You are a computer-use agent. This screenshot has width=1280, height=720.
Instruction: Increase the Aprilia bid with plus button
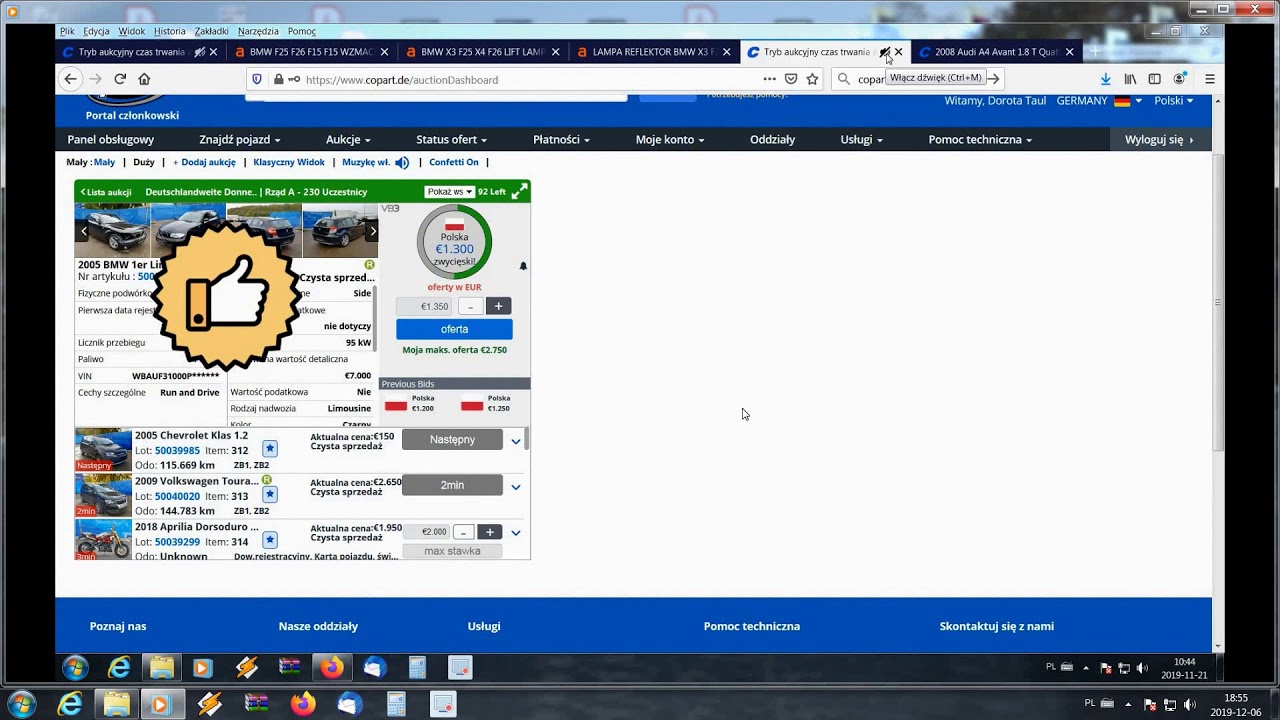click(x=489, y=532)
